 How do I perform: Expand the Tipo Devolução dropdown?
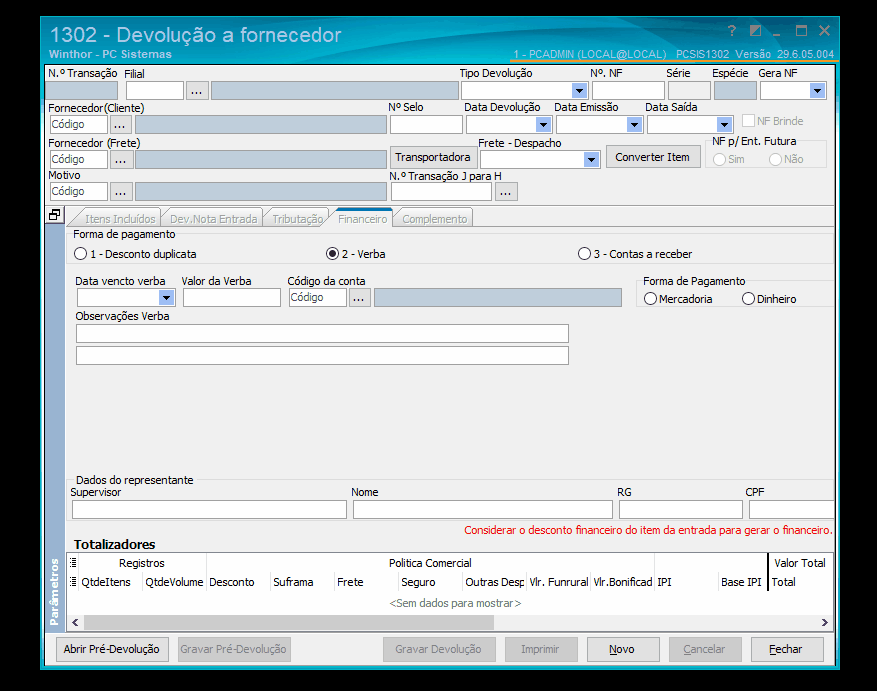[579, 91]
